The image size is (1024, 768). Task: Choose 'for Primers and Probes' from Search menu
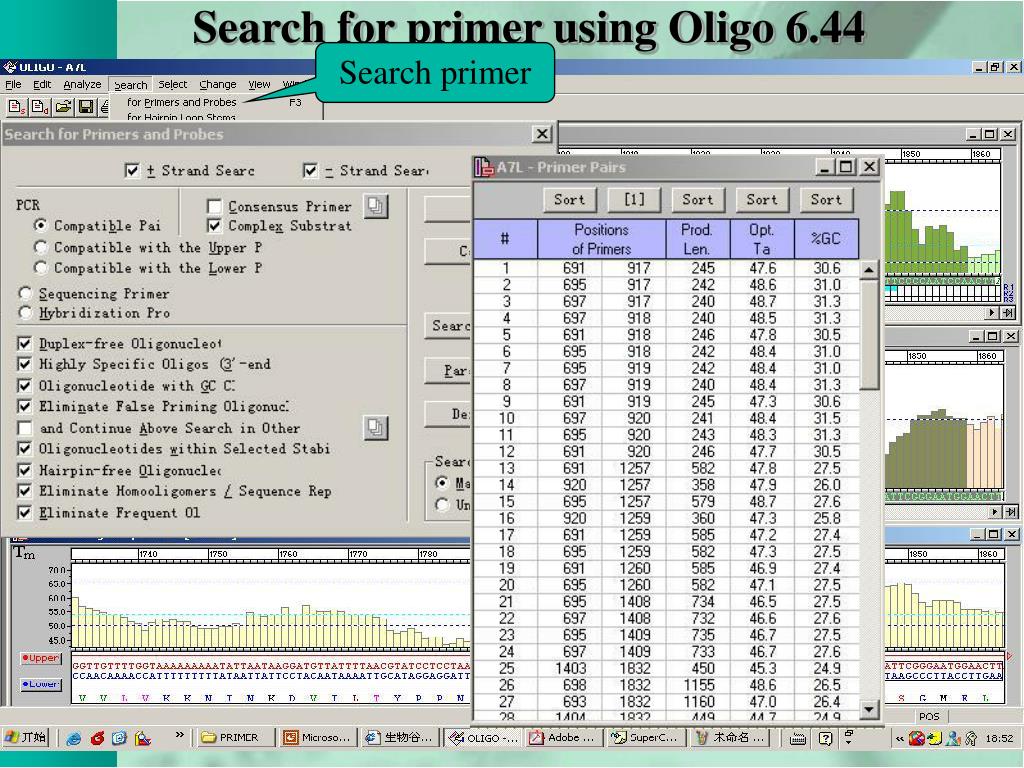click(182, 103)
